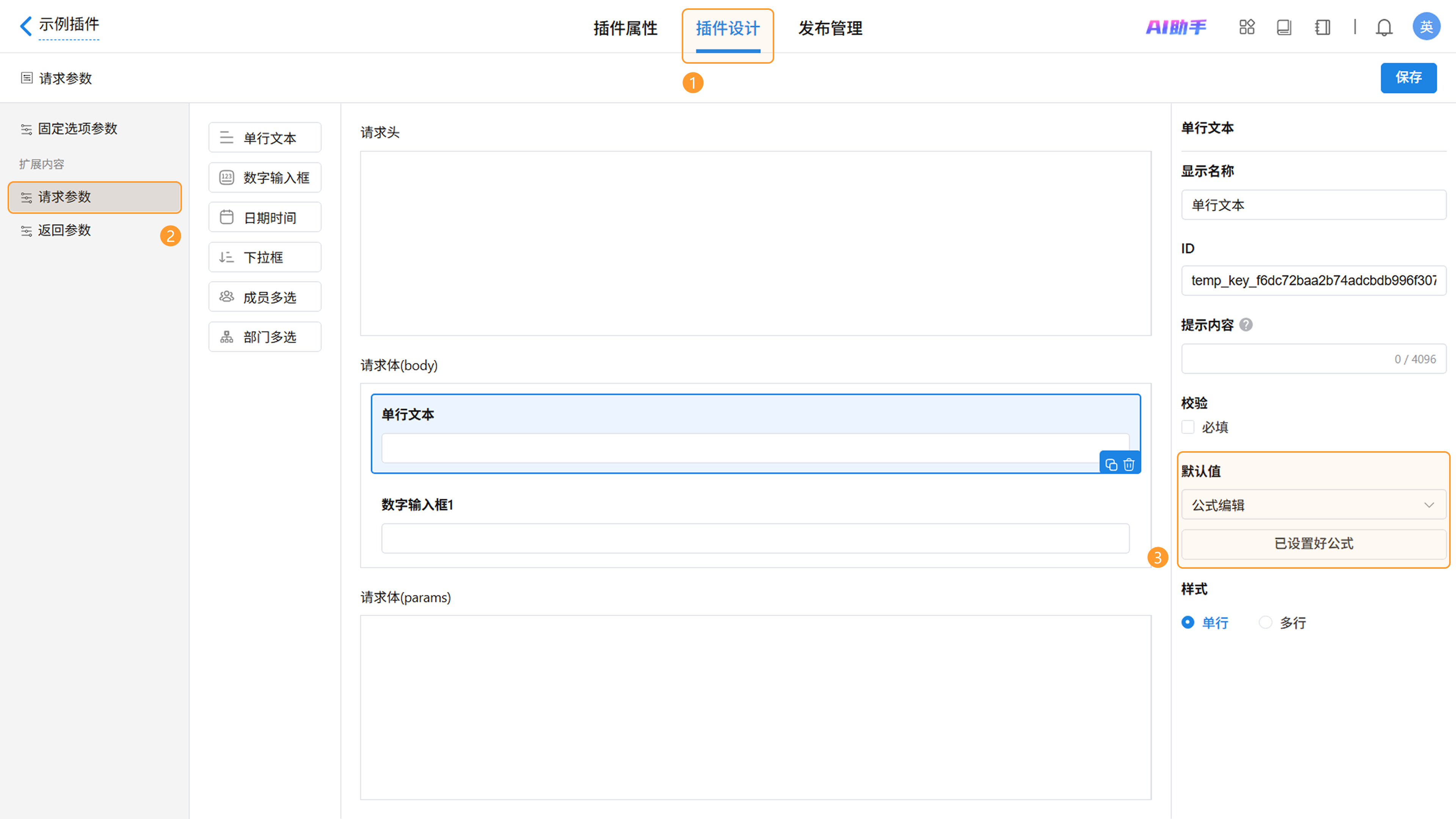1456x819 pixels.
Task: Enable the 必填 checkbox
Action: click(x=1188, y=427)
